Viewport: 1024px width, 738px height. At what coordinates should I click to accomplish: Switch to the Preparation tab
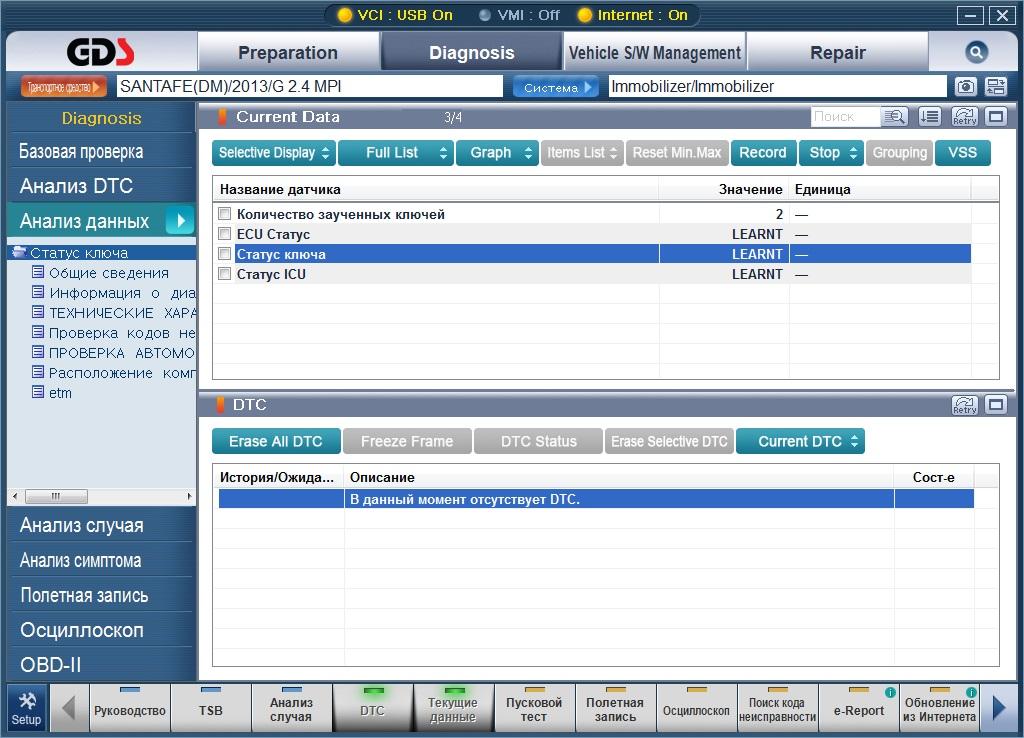coord(288,52)
